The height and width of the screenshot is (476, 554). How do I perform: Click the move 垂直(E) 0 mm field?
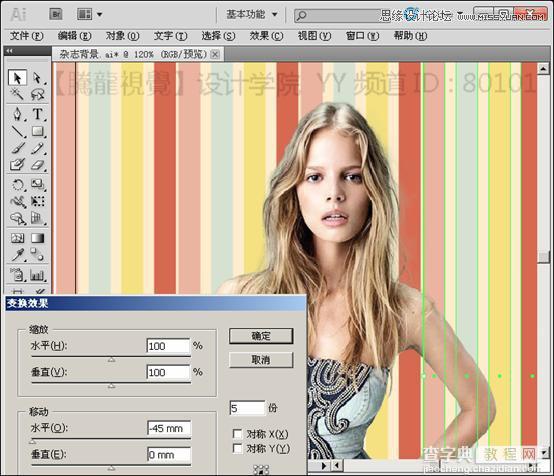[x=169, y=454]
